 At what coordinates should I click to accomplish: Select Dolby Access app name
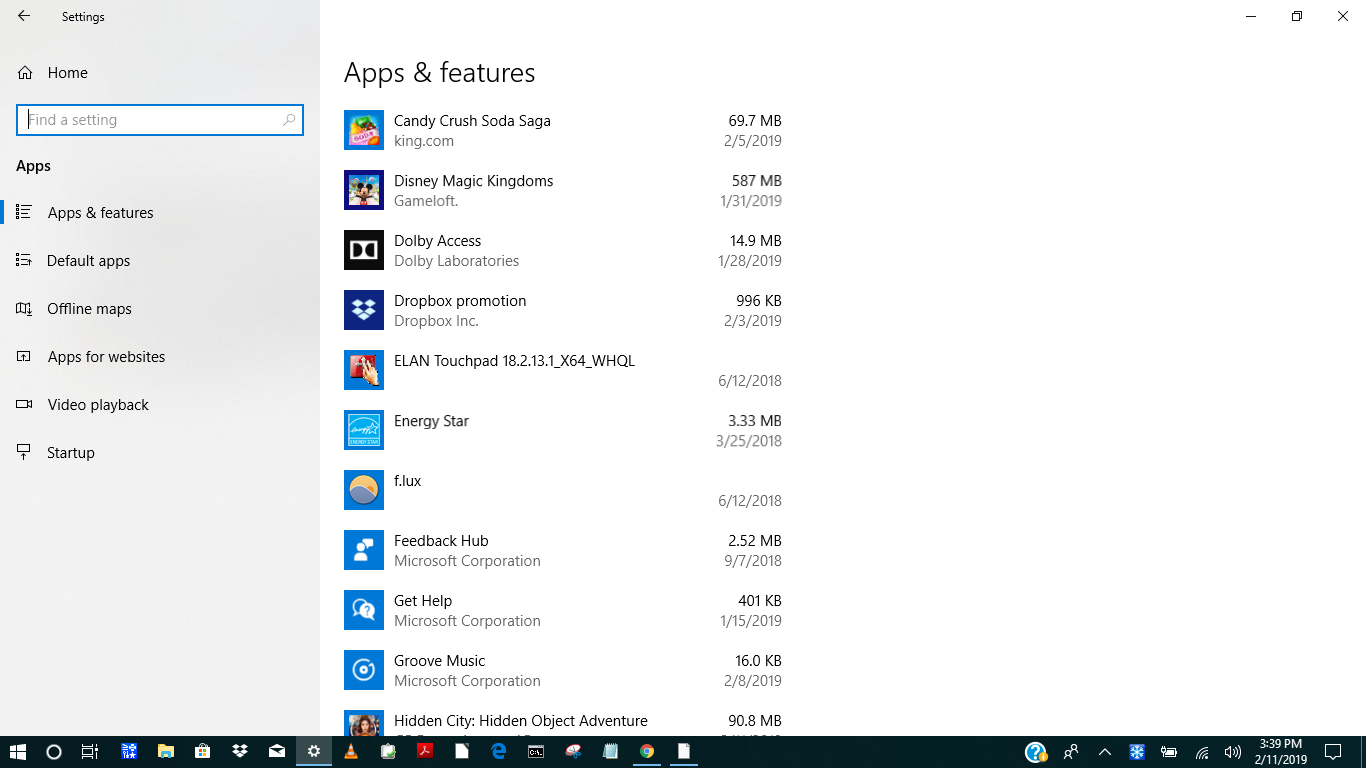[437, 241]
